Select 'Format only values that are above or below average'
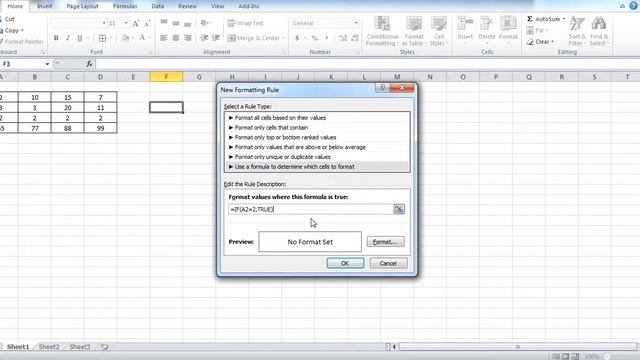This screenshot has width=640, height=360. [317, 147]
